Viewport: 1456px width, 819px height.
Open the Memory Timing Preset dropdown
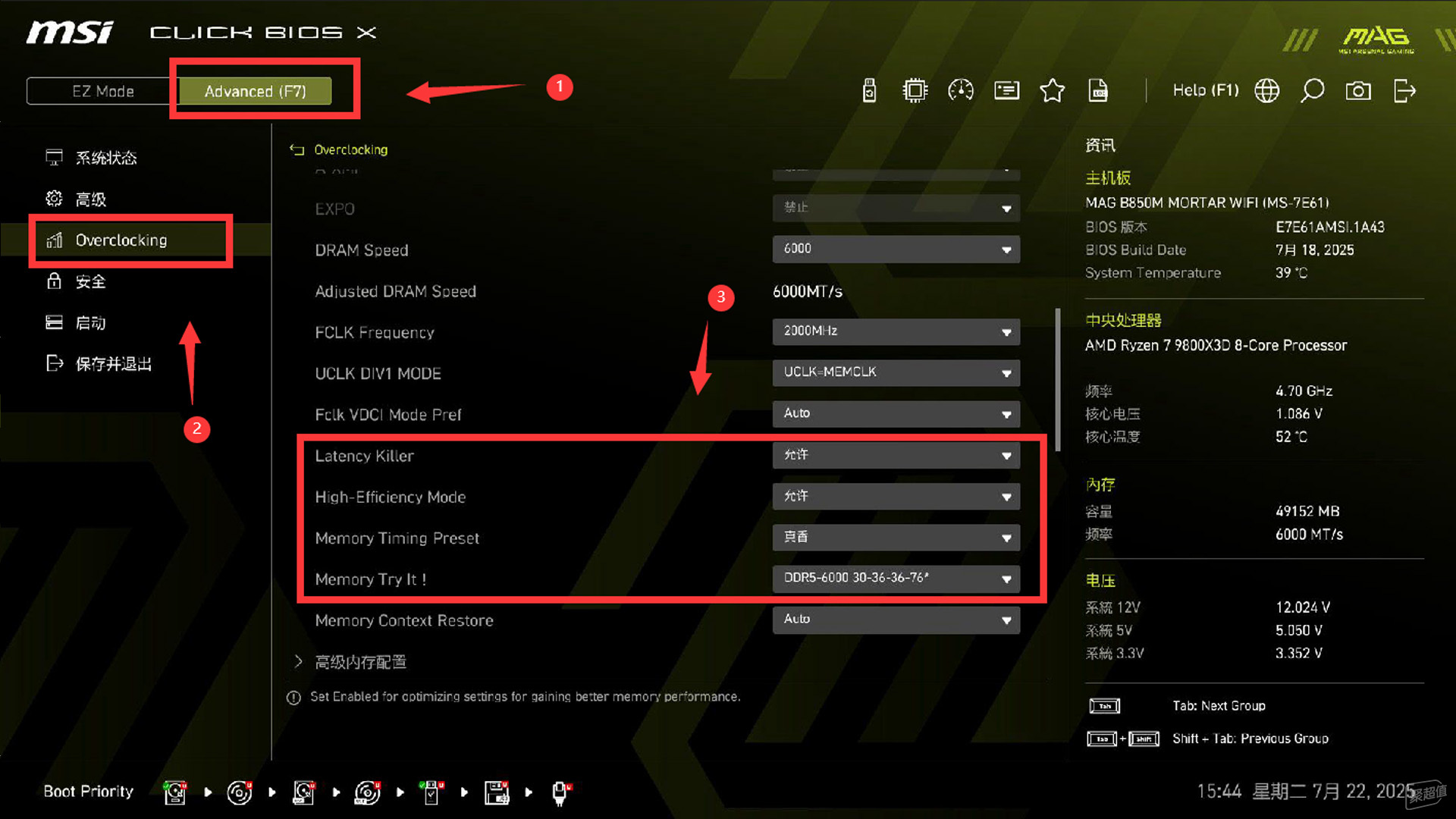coord(896,537)
